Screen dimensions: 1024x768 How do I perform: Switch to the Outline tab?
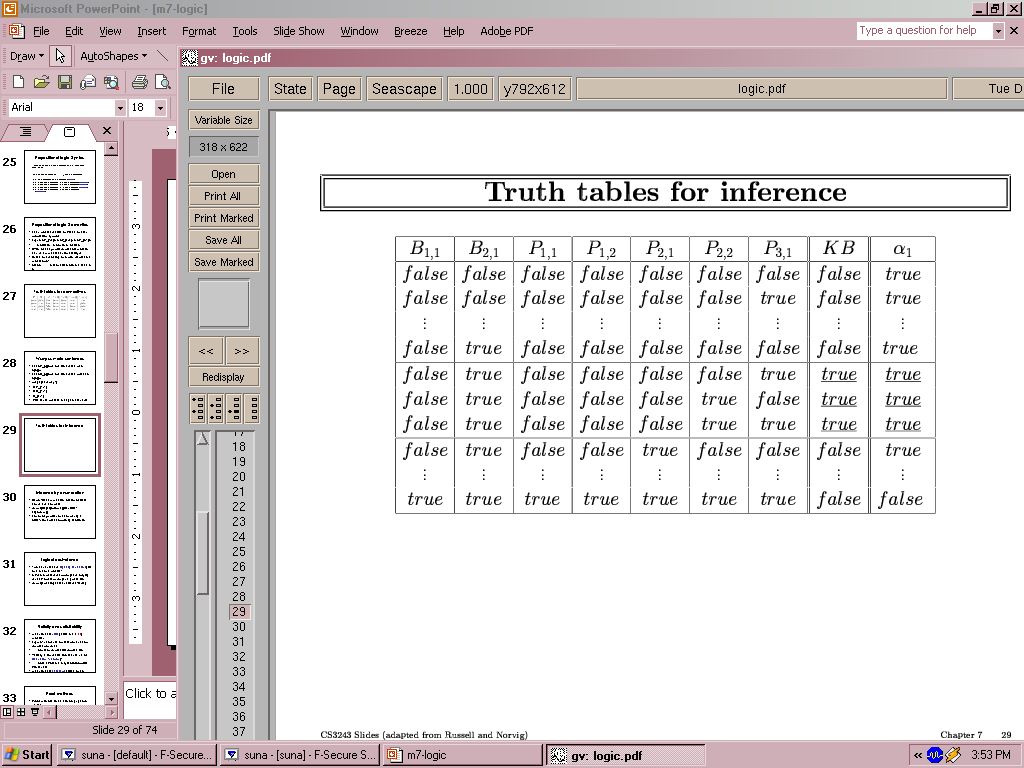[25, 132]
